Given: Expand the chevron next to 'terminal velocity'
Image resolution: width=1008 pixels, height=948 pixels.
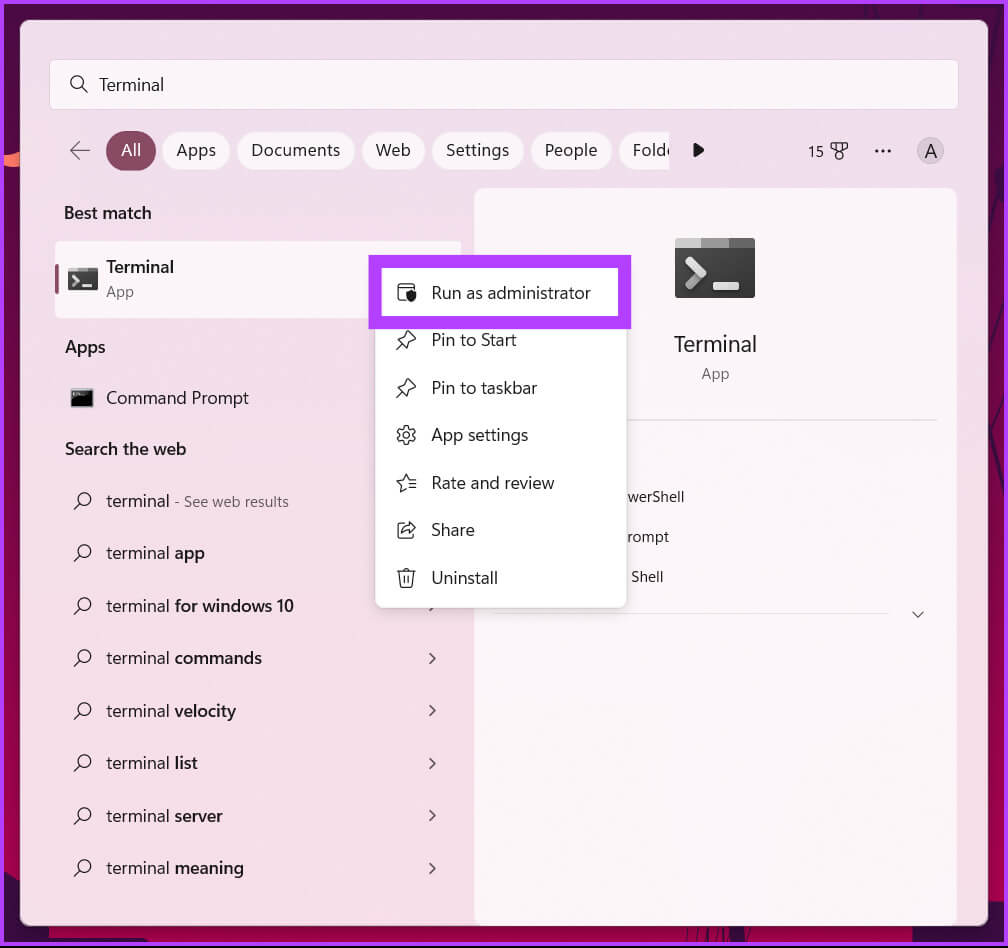Looking at the screenshot, I should (x=432, y=711).
